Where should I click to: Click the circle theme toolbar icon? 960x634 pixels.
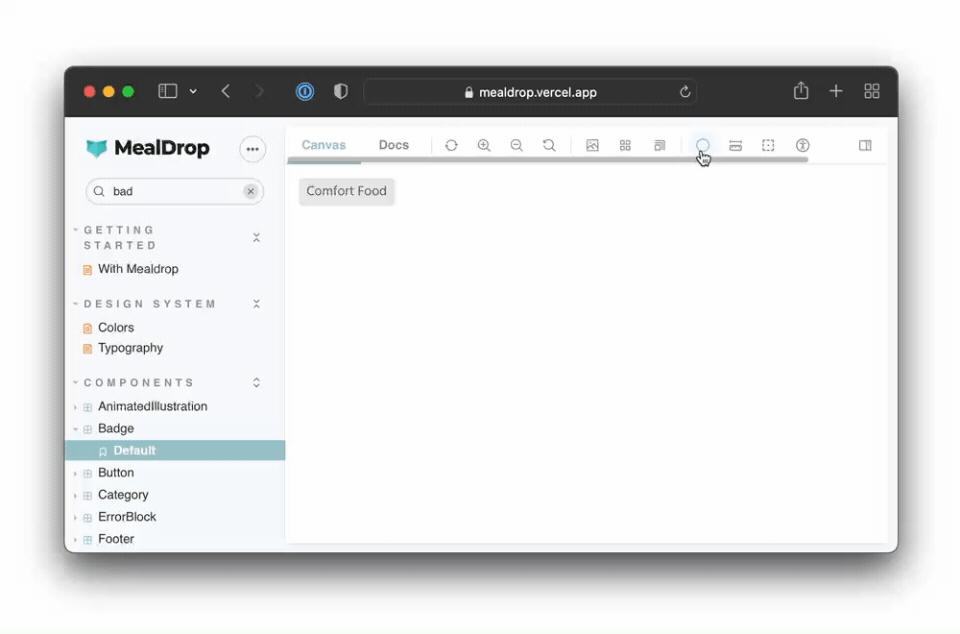pyautogui.click(x=702, y=145)
